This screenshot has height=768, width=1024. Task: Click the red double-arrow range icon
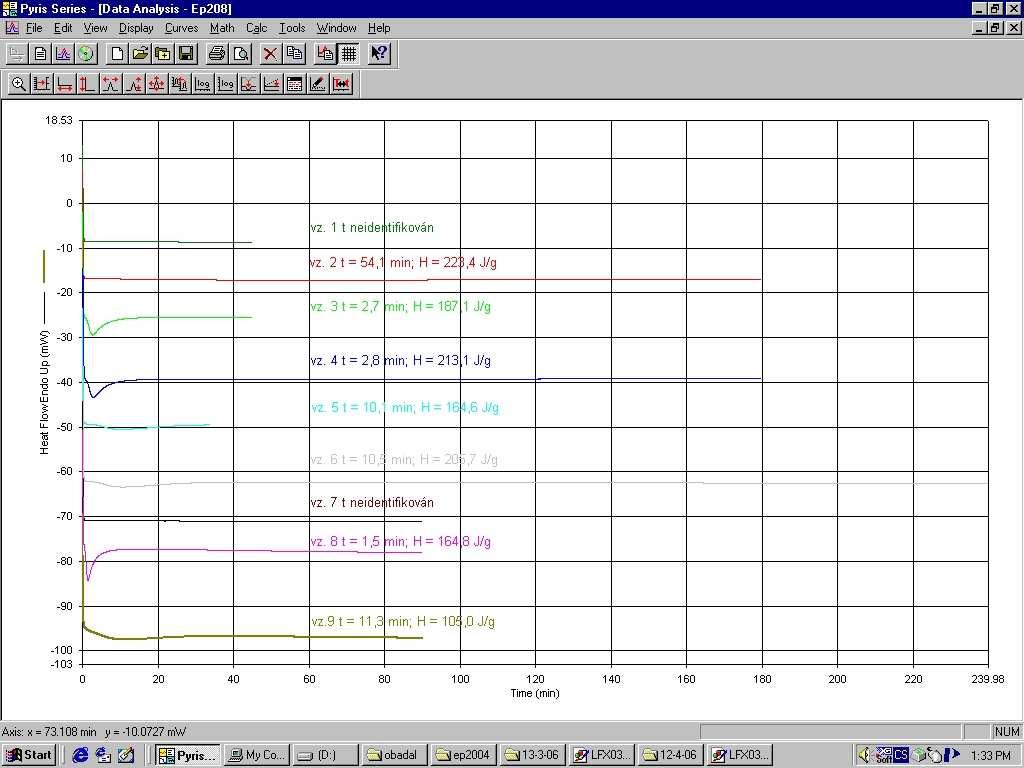tap(341, 84)
